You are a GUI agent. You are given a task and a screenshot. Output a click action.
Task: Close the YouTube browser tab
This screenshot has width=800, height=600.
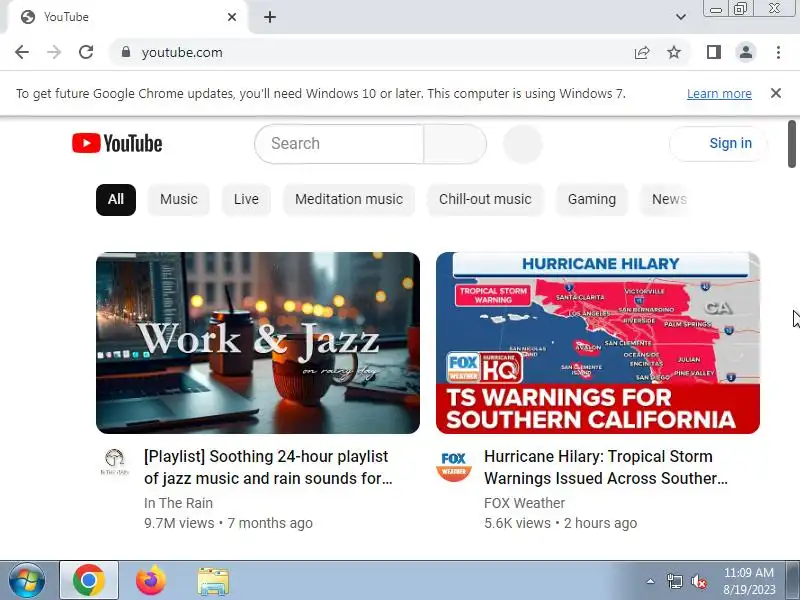(232, 17)
